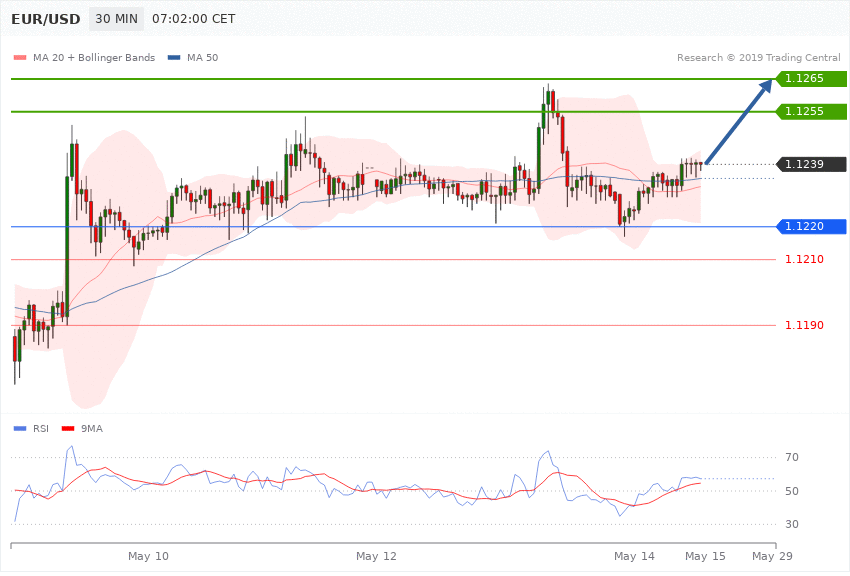Click the red 1.1190 support label
This screenshot has height=576, width=850.
(804, 325)
